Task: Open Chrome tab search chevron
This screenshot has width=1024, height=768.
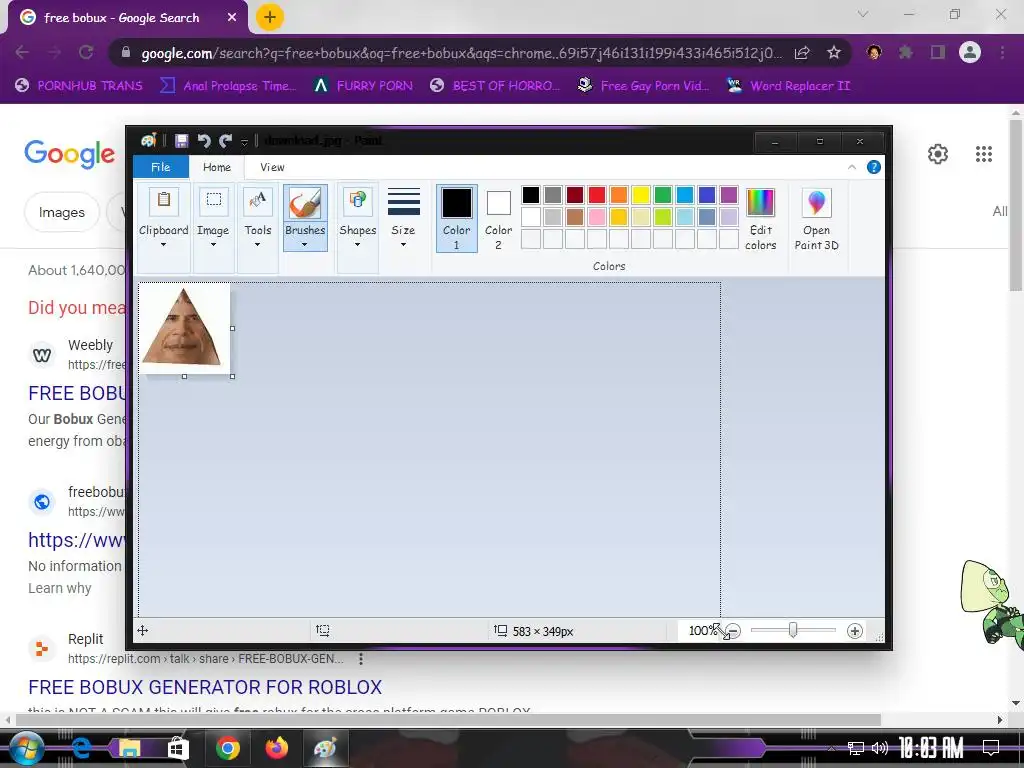Action: 863,14
